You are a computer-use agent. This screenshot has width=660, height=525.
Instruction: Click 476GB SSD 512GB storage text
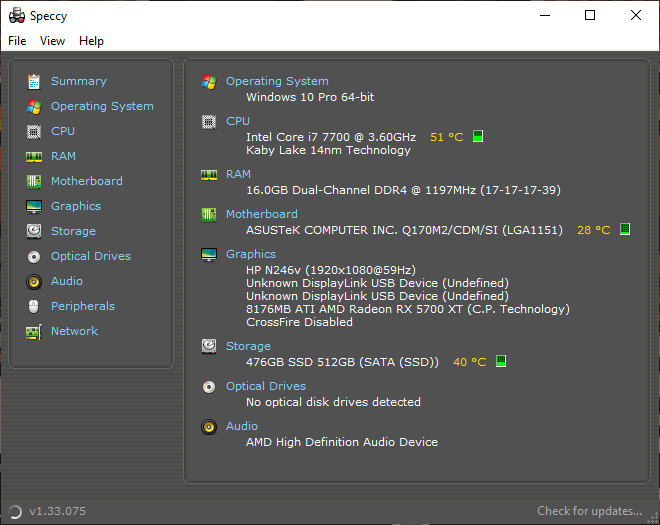342,362
